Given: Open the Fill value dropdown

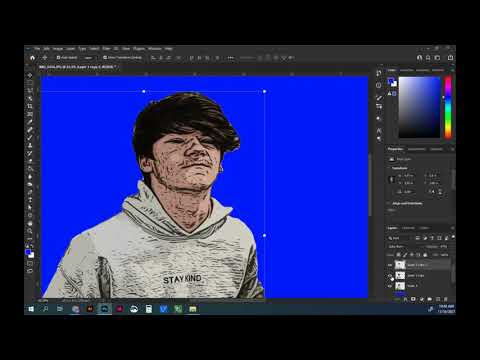Looking at the screenshot, I should 445,255.
